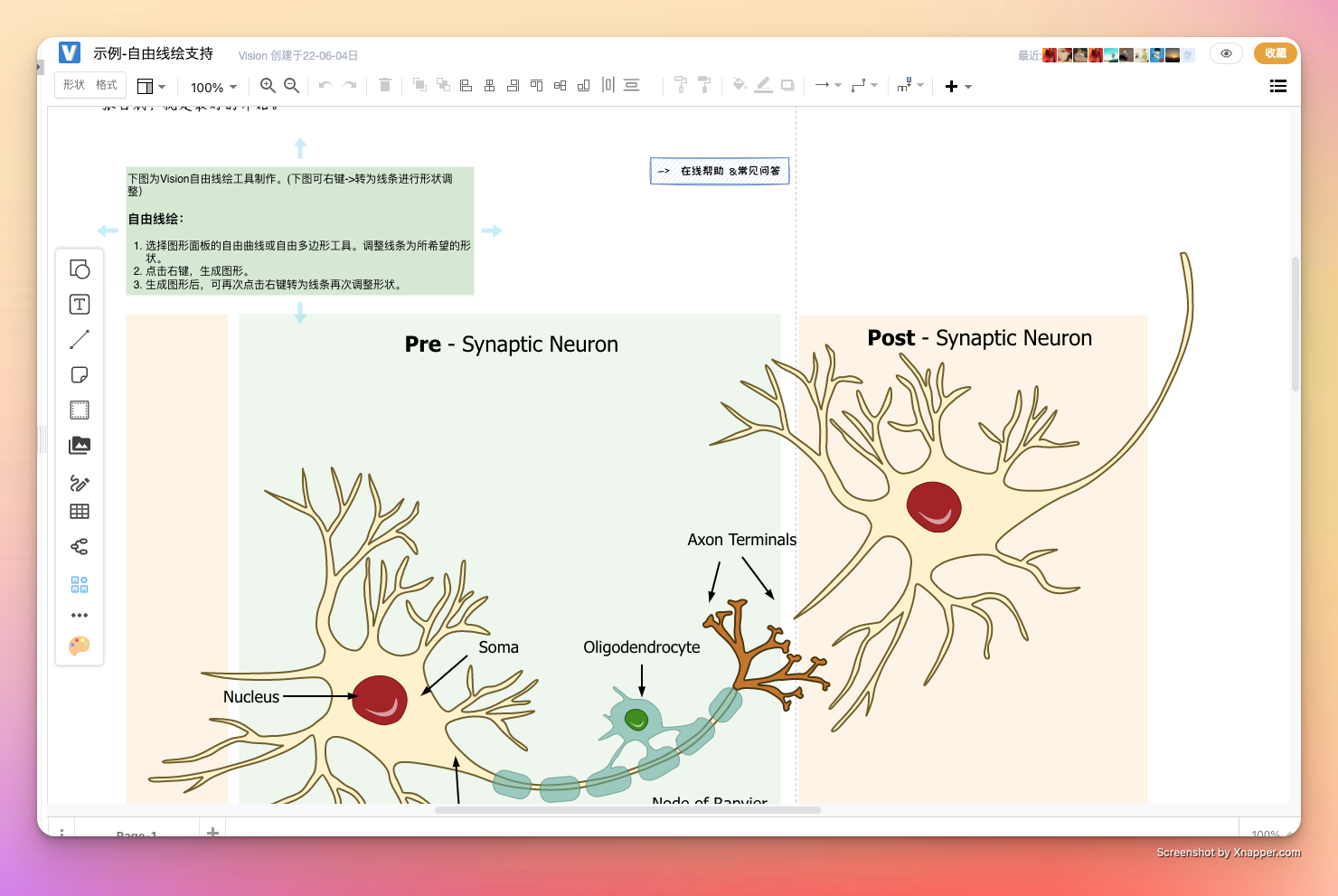Open the shapes tool in left sidebar
1338x896 pixels.
point(80,269)
